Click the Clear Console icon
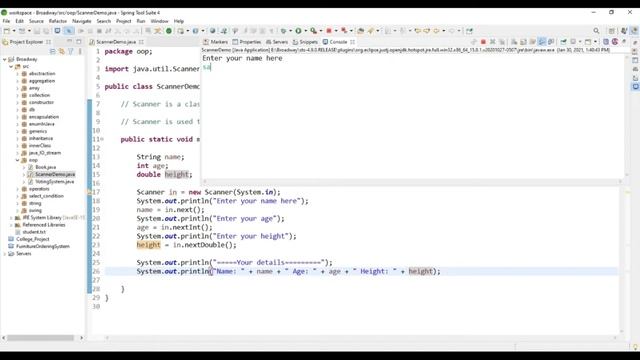Image resolution: width=640 pixels, height=360 pixels. [x=514, y=42]
